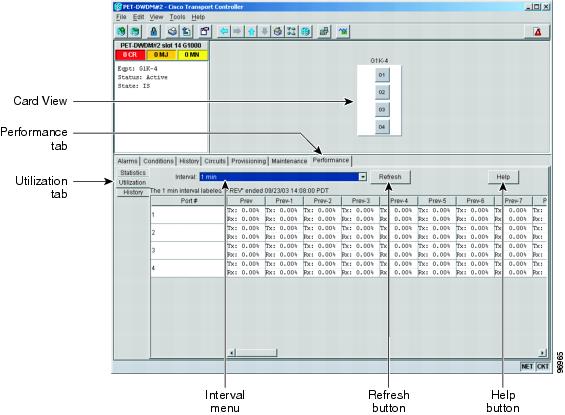Click the globe add-node toolbar icon

point(121,31)
